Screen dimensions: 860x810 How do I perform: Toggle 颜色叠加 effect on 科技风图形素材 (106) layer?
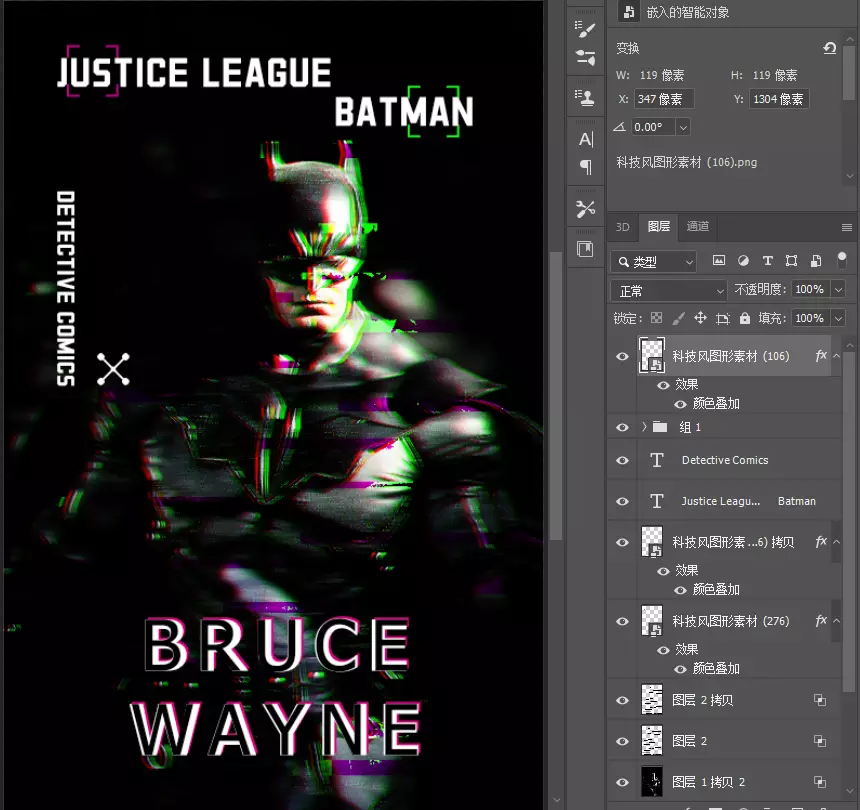pyautogui.click(x=680, y=404)
